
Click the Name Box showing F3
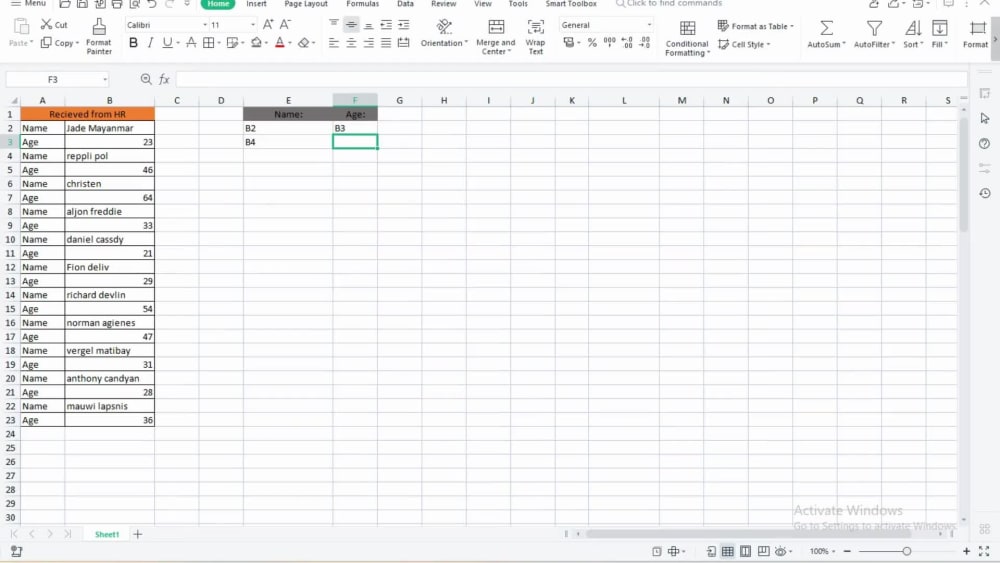point(57,79)
